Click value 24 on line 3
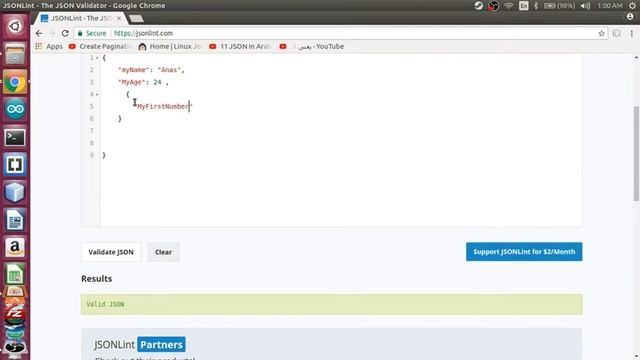Viewport: 640px width, 360px height. pos(158,82)
